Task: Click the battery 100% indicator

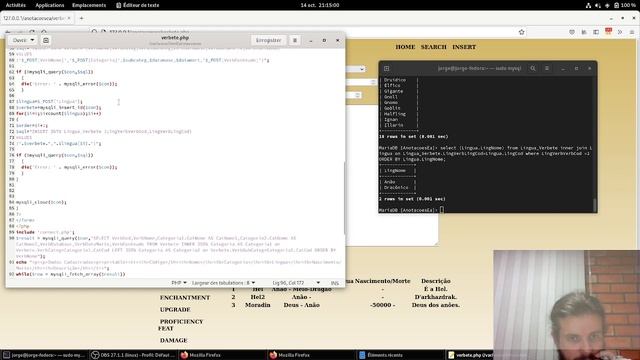Action: [x=624, y=5]
